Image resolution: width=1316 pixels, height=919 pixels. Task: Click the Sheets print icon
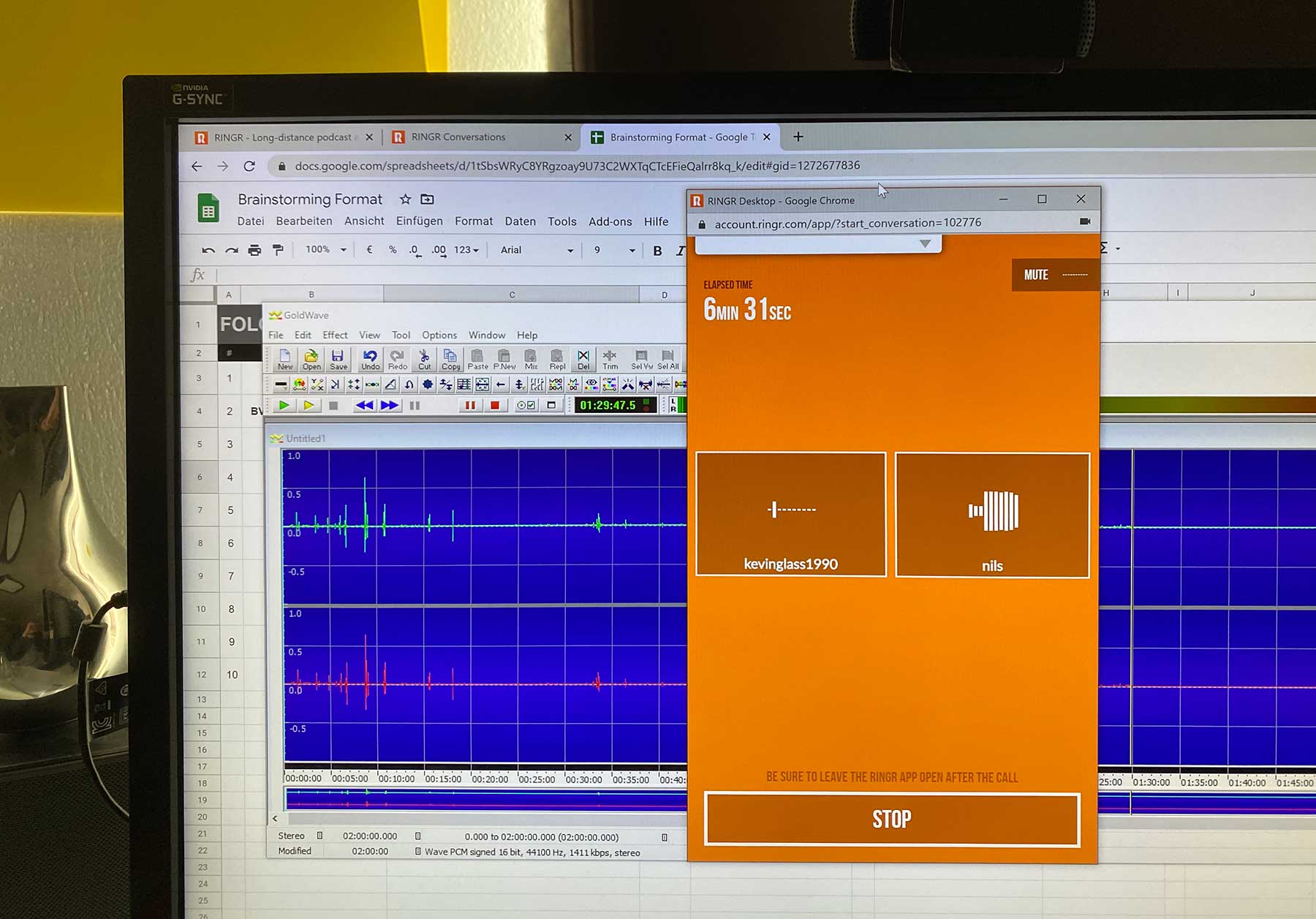click(x=254, y=250)
